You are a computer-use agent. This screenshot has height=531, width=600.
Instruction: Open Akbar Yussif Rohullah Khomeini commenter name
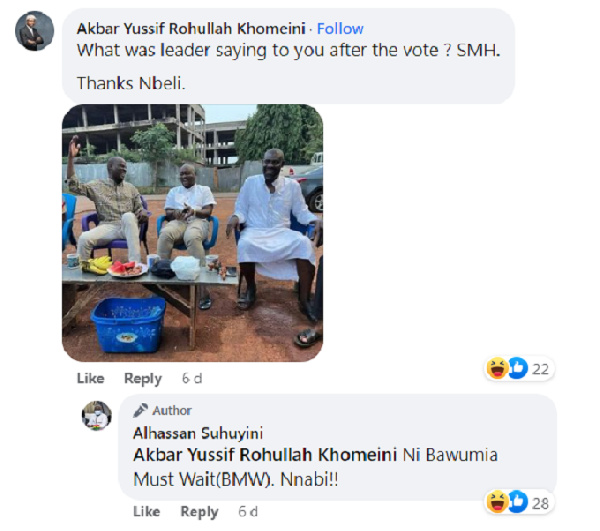[x=191, y=29]
